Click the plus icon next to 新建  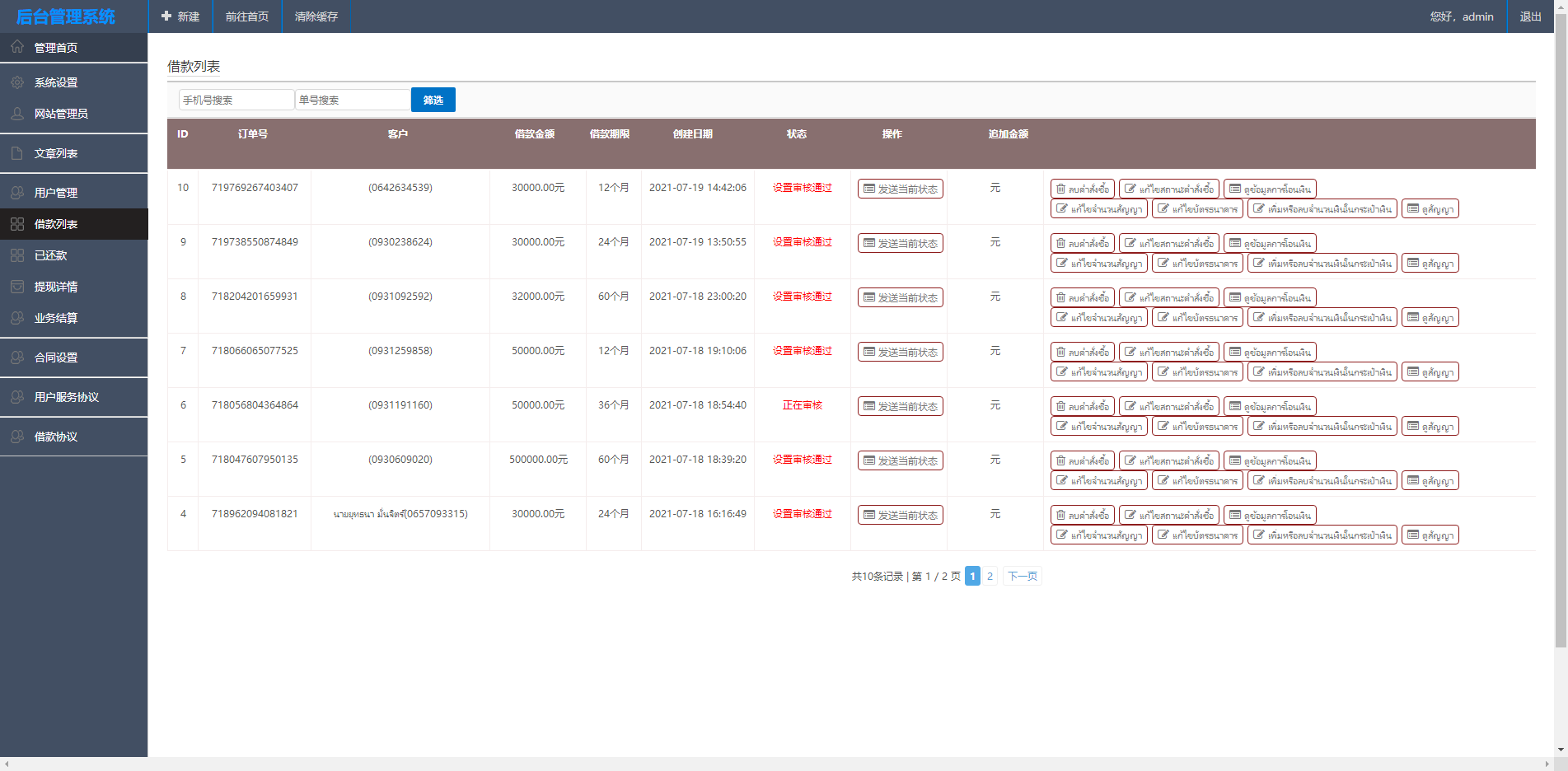[x=165, y=16]
